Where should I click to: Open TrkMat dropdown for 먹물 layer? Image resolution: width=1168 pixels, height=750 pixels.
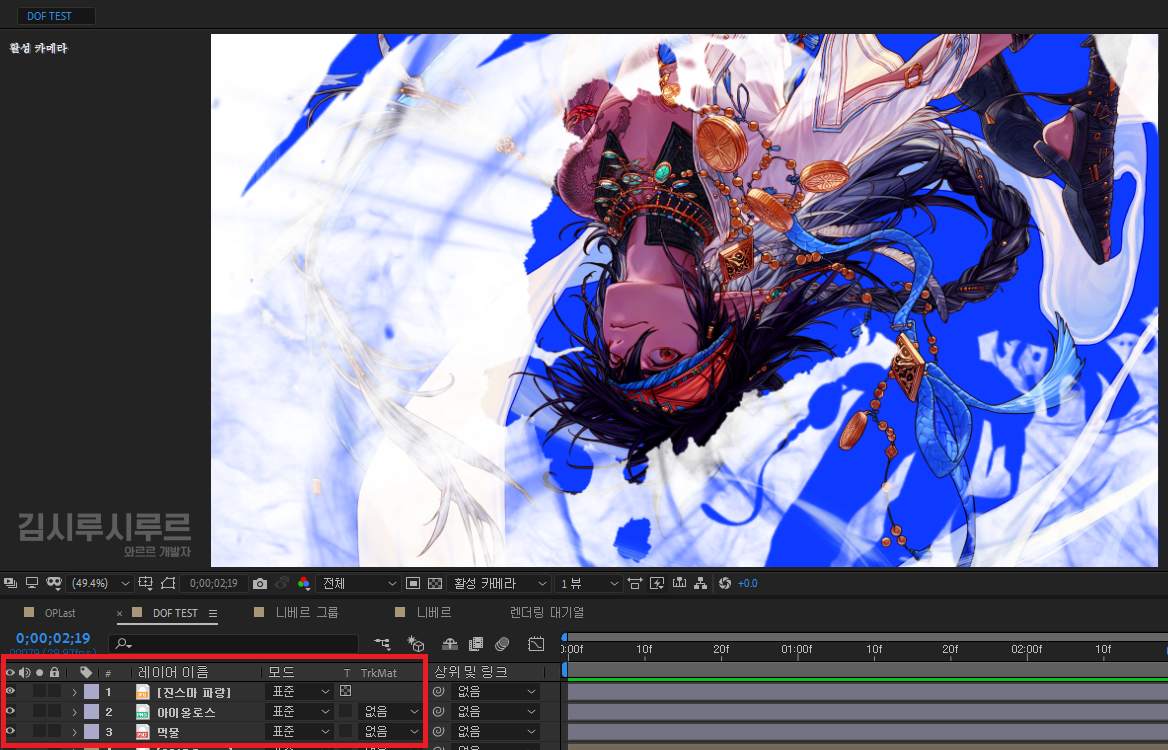tap(390, 732)
